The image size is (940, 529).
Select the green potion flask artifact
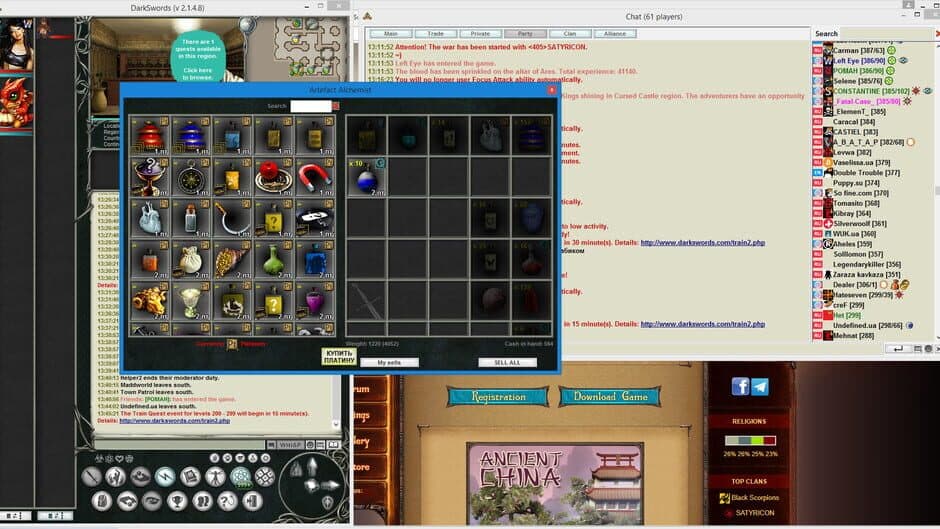click(273, 260)
